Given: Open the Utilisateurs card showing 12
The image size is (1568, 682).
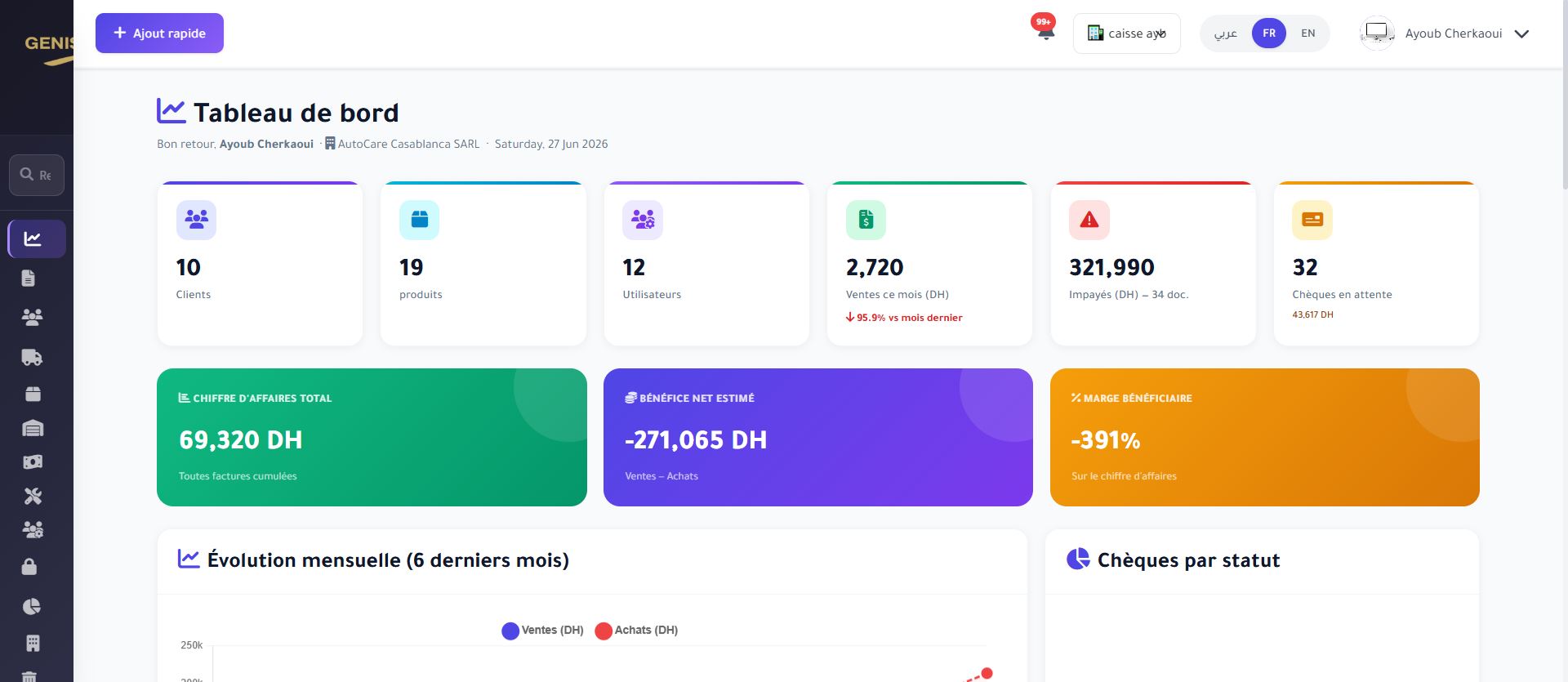Looking at the screenshot, I should click(706, 264).
